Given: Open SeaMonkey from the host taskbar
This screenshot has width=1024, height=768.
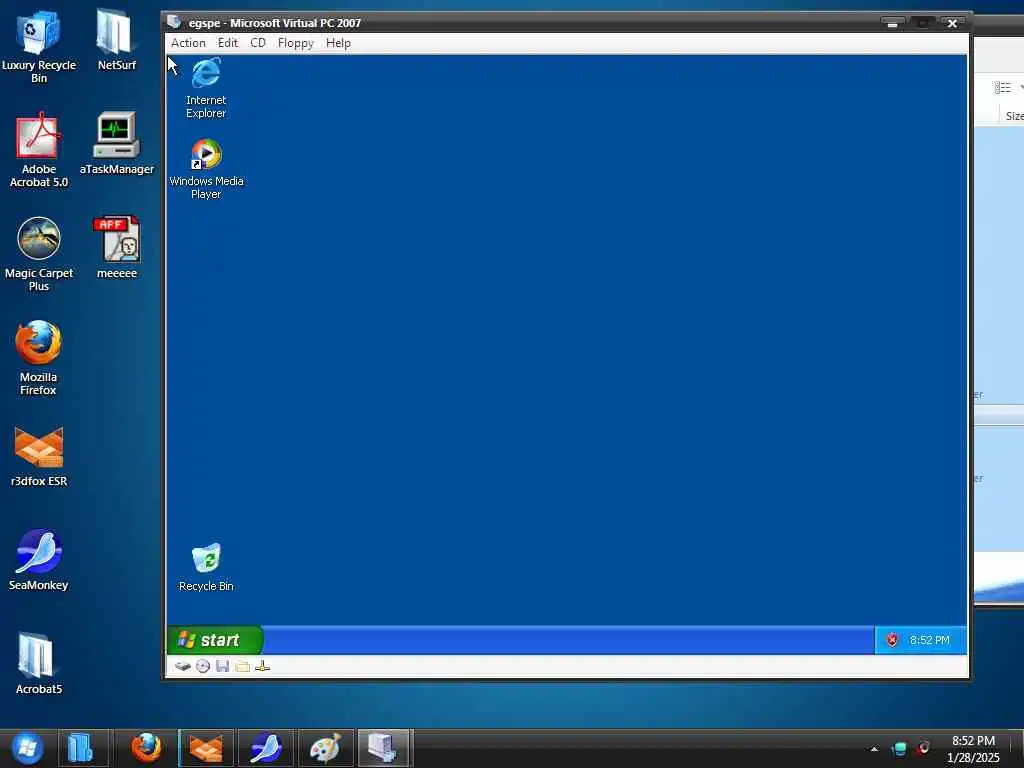Looking at the screenshot, I should pyautogui.click(x=266, y=748).
